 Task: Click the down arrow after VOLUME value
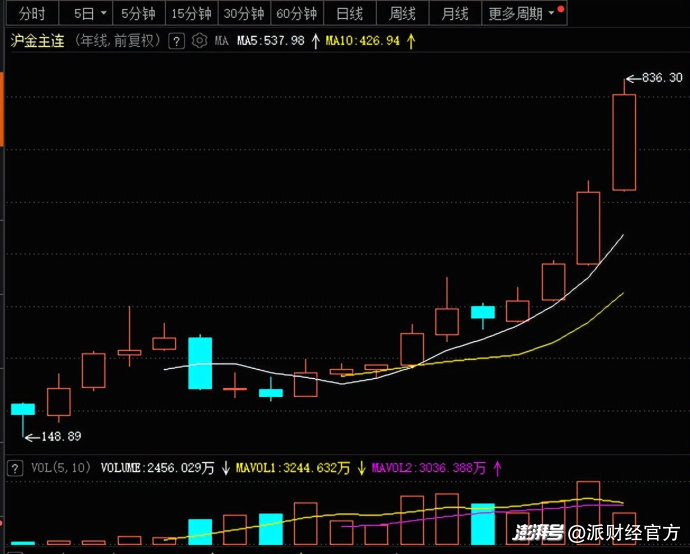(x=226, y=467)
